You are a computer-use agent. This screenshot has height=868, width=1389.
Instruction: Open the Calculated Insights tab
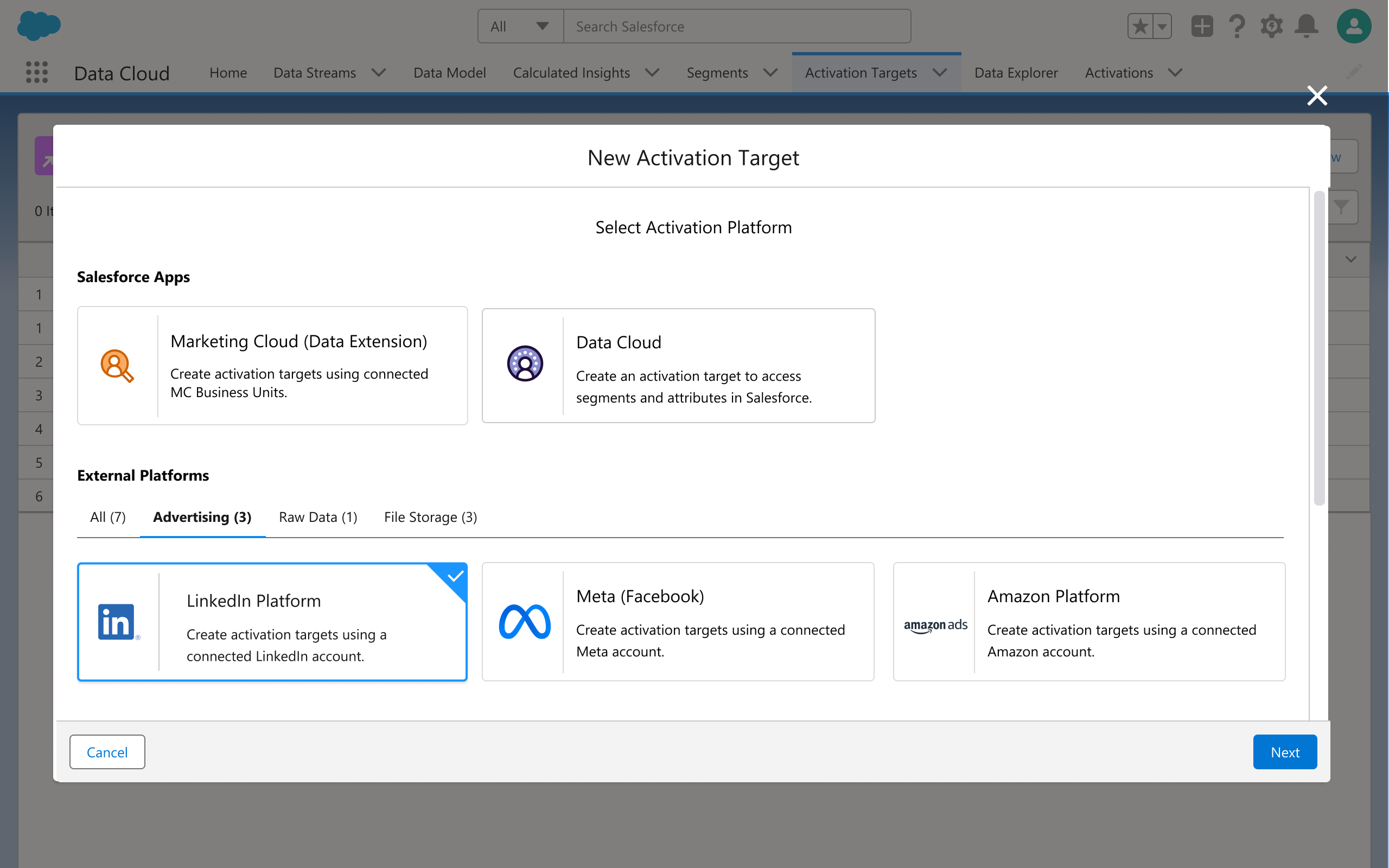click(571, 72)
